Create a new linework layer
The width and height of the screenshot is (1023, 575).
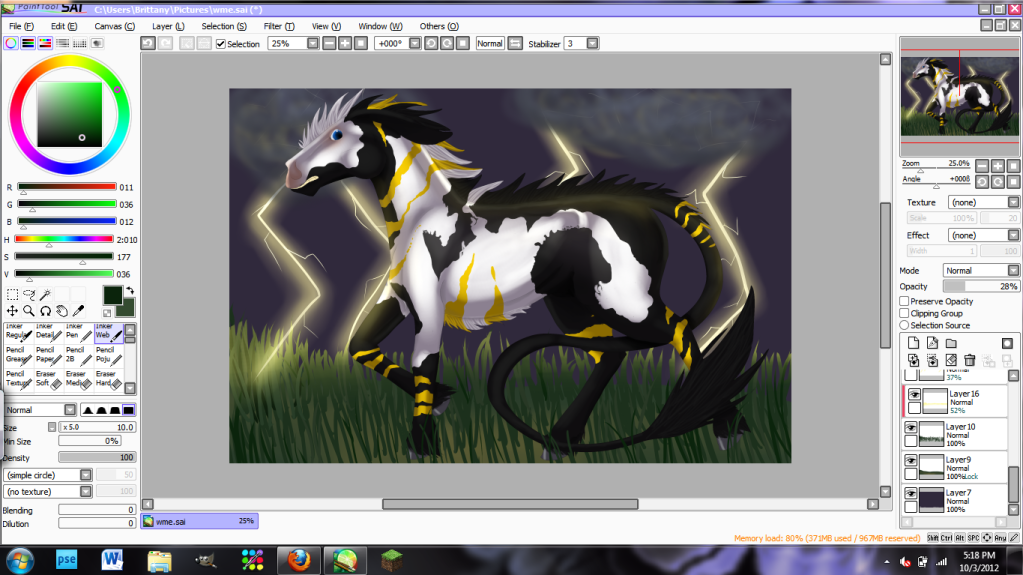click(932, 343)
